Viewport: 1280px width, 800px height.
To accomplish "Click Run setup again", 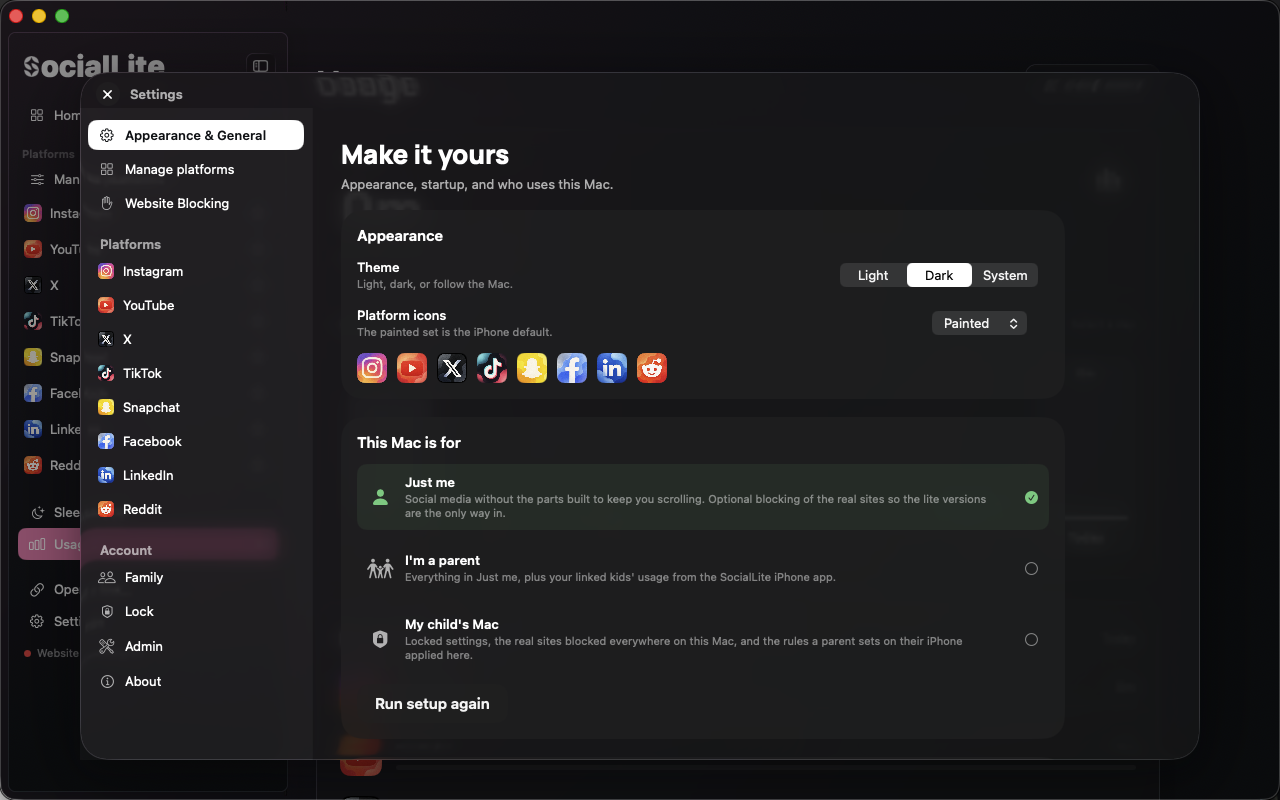I will coord(432,704).
